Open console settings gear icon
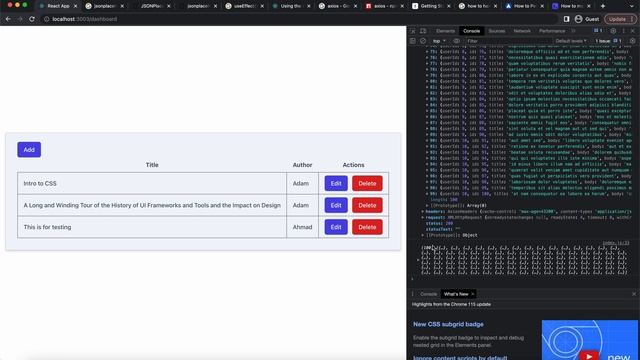640x360 pixels. [632, 41]
